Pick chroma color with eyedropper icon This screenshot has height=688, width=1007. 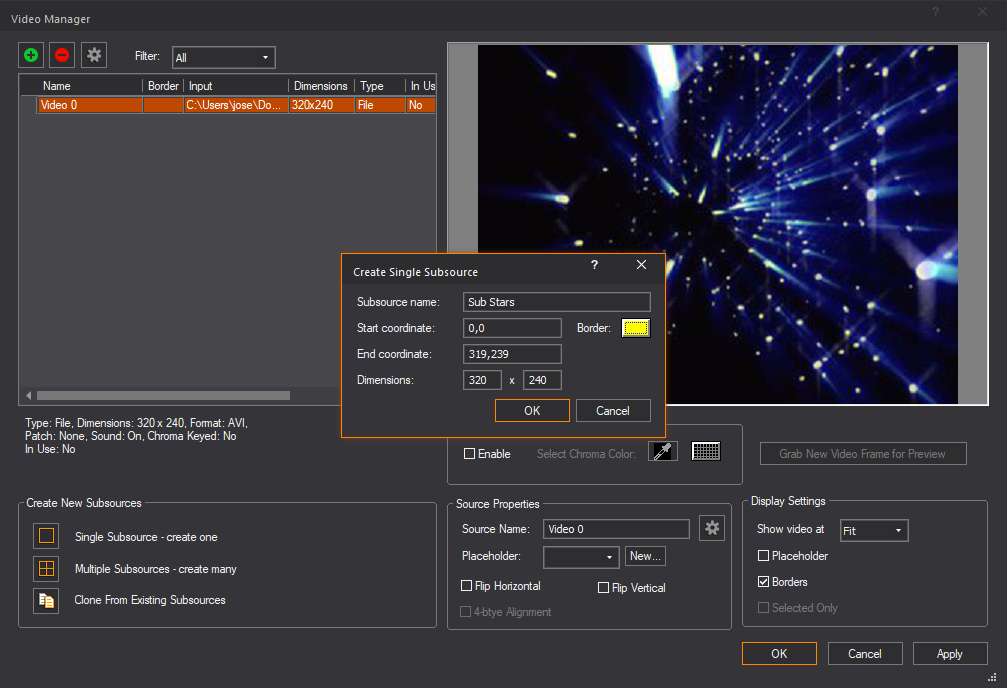[662, 452]
